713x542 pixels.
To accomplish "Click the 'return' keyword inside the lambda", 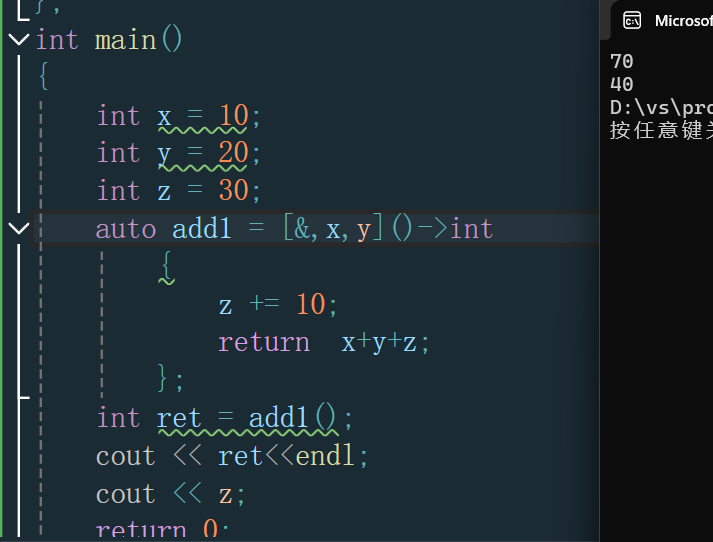I will click(264, 342).
